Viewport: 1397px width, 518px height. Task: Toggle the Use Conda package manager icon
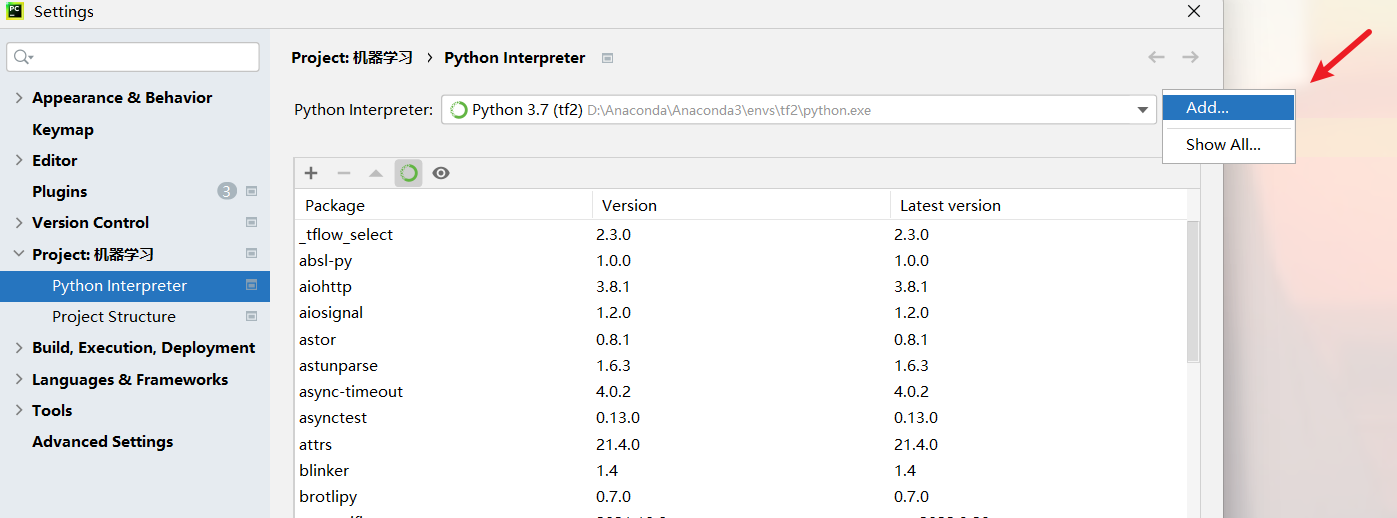(x=408, y=173)
